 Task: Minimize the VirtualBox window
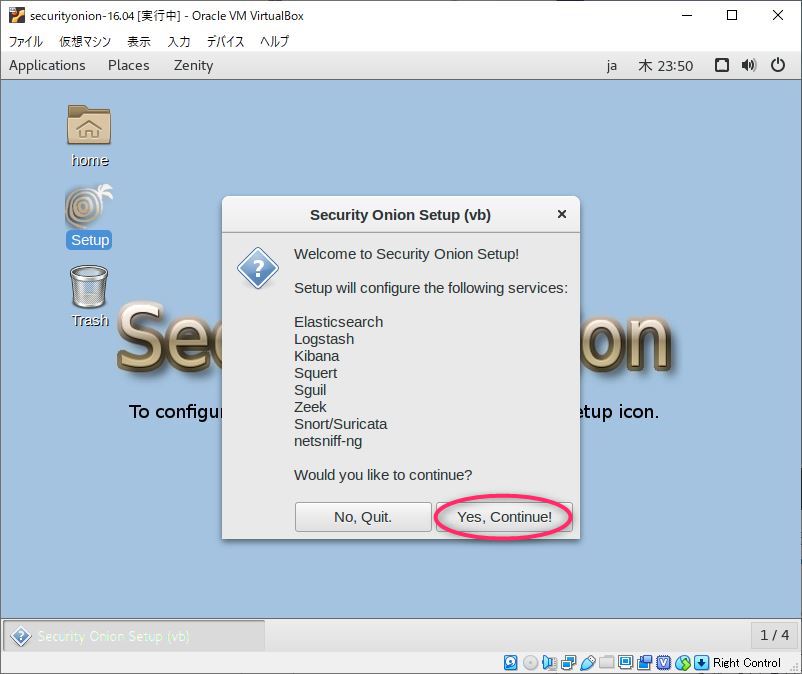pyautogui.click(x=686, y=15)
